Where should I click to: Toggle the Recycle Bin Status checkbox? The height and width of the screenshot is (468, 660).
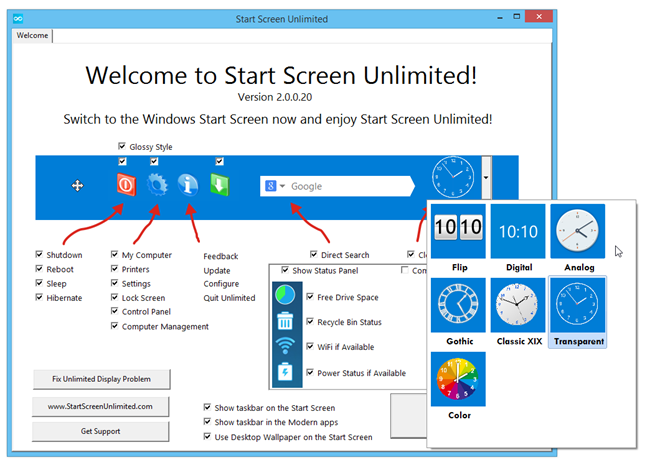[310, 322]
